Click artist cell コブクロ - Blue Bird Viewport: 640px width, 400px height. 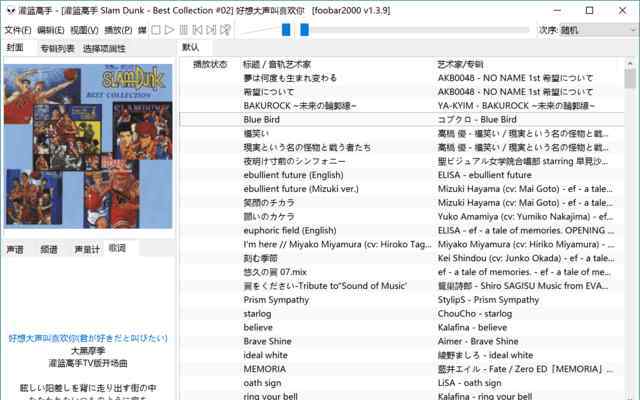[x=477, y=120]
